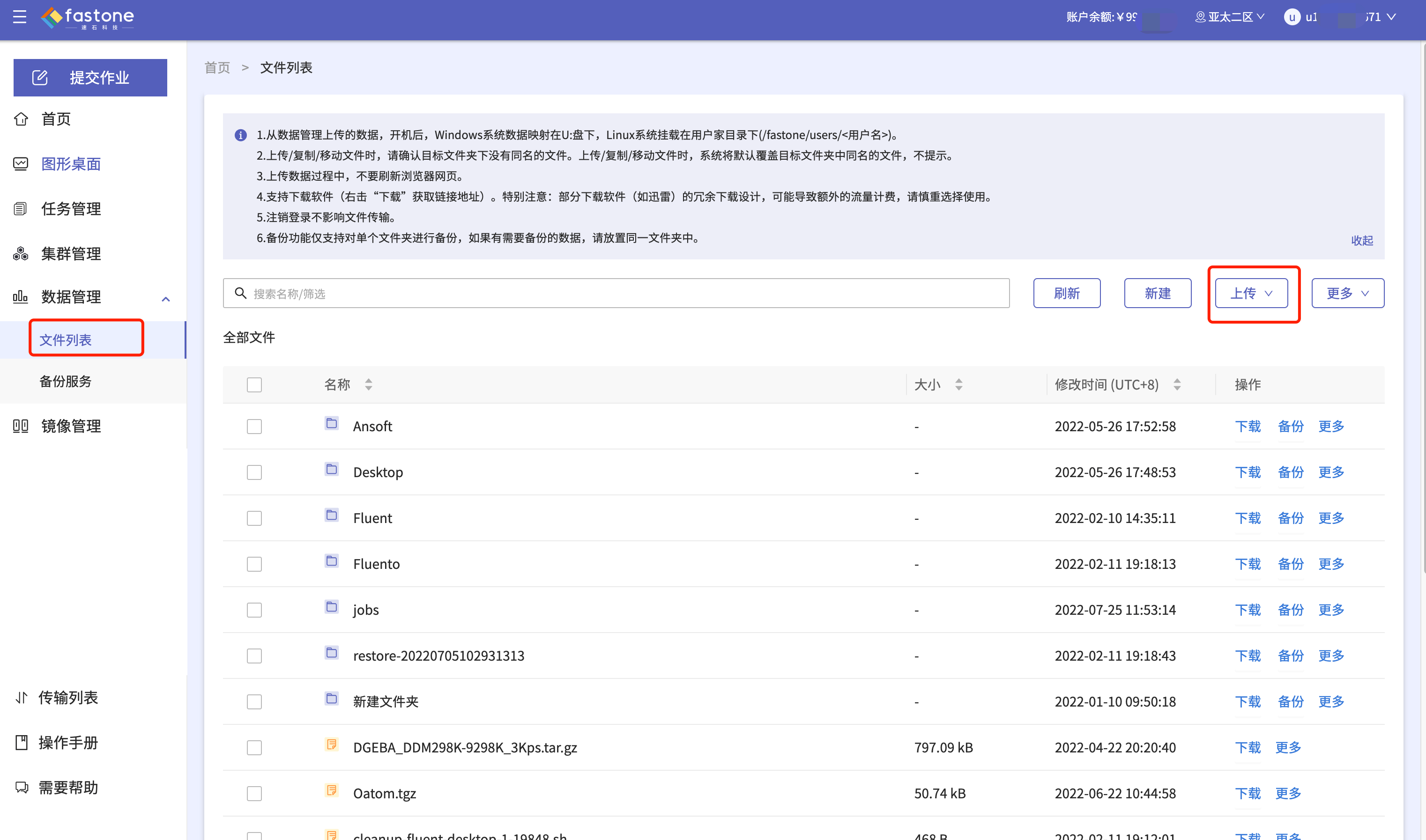Click the 需要帮助 chat icon
The height and width of the screenshot is (840, 1426).
point(22,788)
